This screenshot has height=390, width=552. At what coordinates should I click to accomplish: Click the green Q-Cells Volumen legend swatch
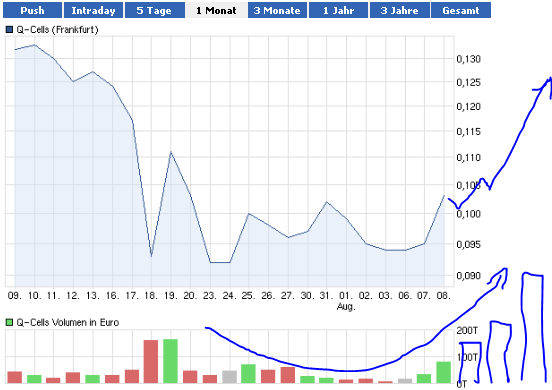pyautogui.click(x=10, y=322)
